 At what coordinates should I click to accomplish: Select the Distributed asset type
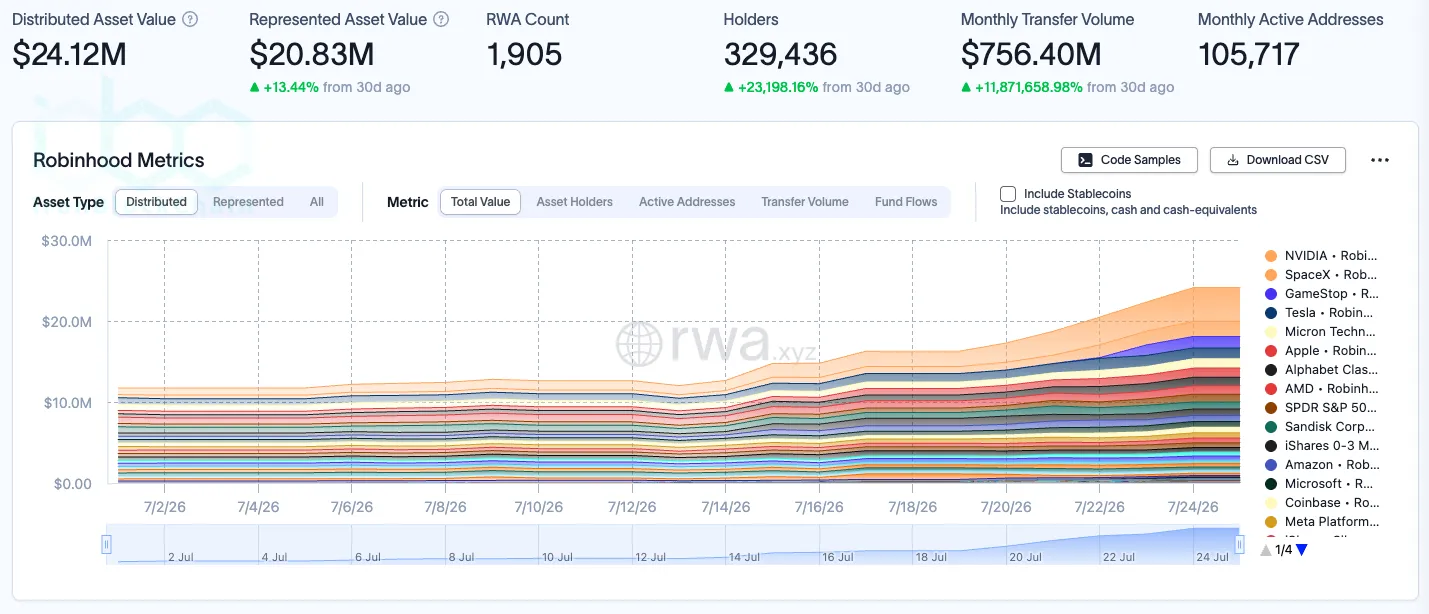tap(156, 202)
